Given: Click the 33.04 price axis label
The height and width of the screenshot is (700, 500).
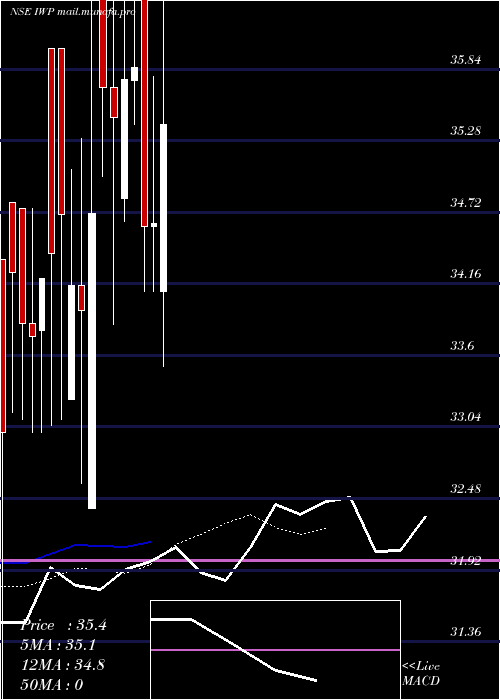Looking at the screenshot, I should tap(466, 417).
